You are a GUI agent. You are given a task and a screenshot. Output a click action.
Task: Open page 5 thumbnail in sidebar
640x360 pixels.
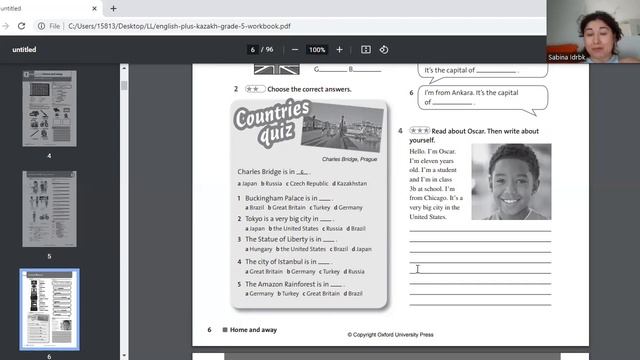click(49, 209)
